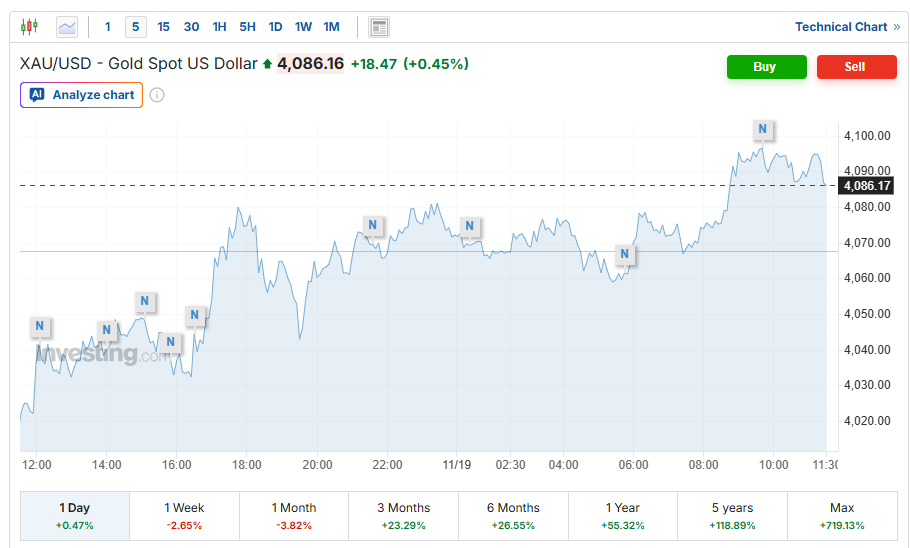Screen dimensions: 910x548
Task: Open the 3 Months range tab
Action: click(x=403, y=515)
